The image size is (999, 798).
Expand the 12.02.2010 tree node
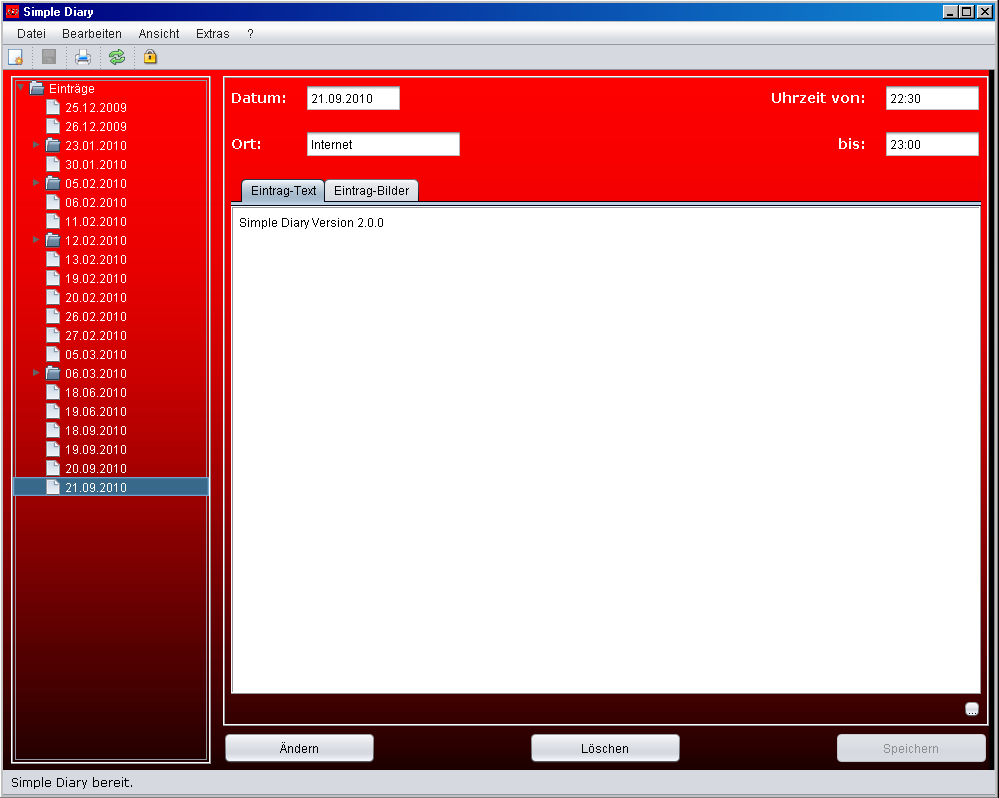(x=36, y=240)
